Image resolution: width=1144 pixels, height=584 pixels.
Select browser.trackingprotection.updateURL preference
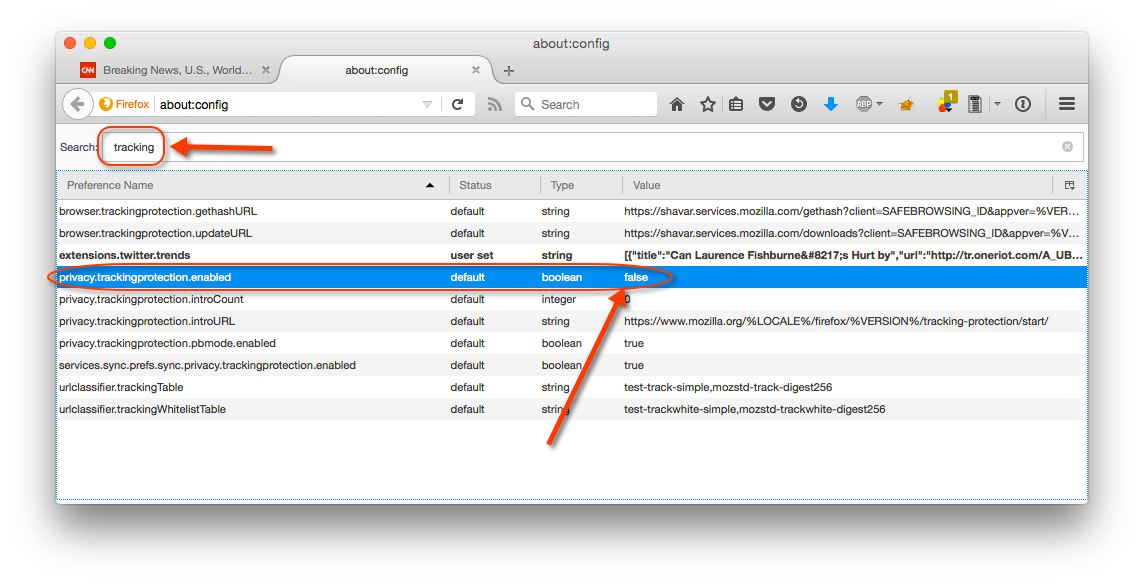point(572,233)
